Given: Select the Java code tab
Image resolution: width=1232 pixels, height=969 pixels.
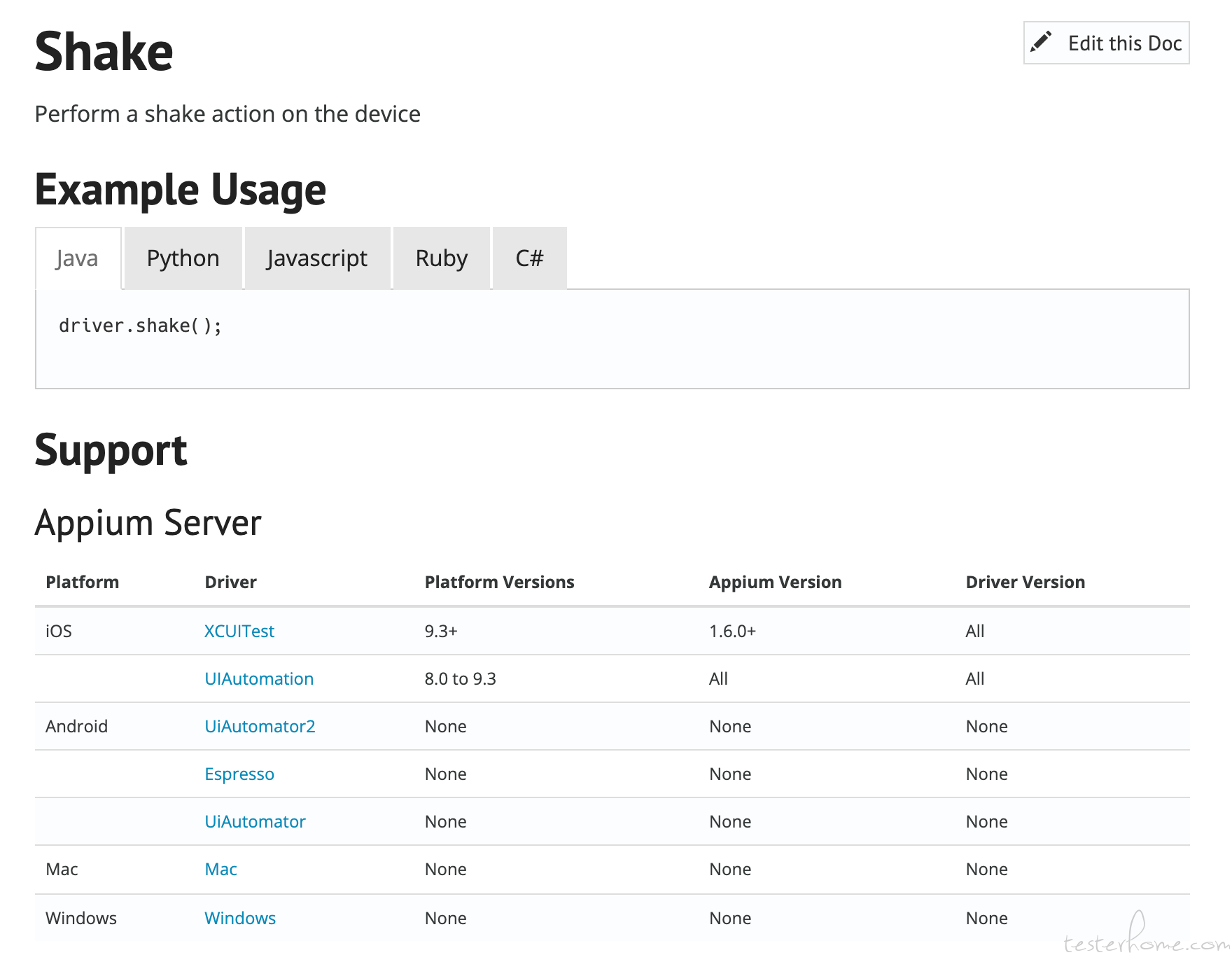Looking at the screenshot, I should (78, 258).
